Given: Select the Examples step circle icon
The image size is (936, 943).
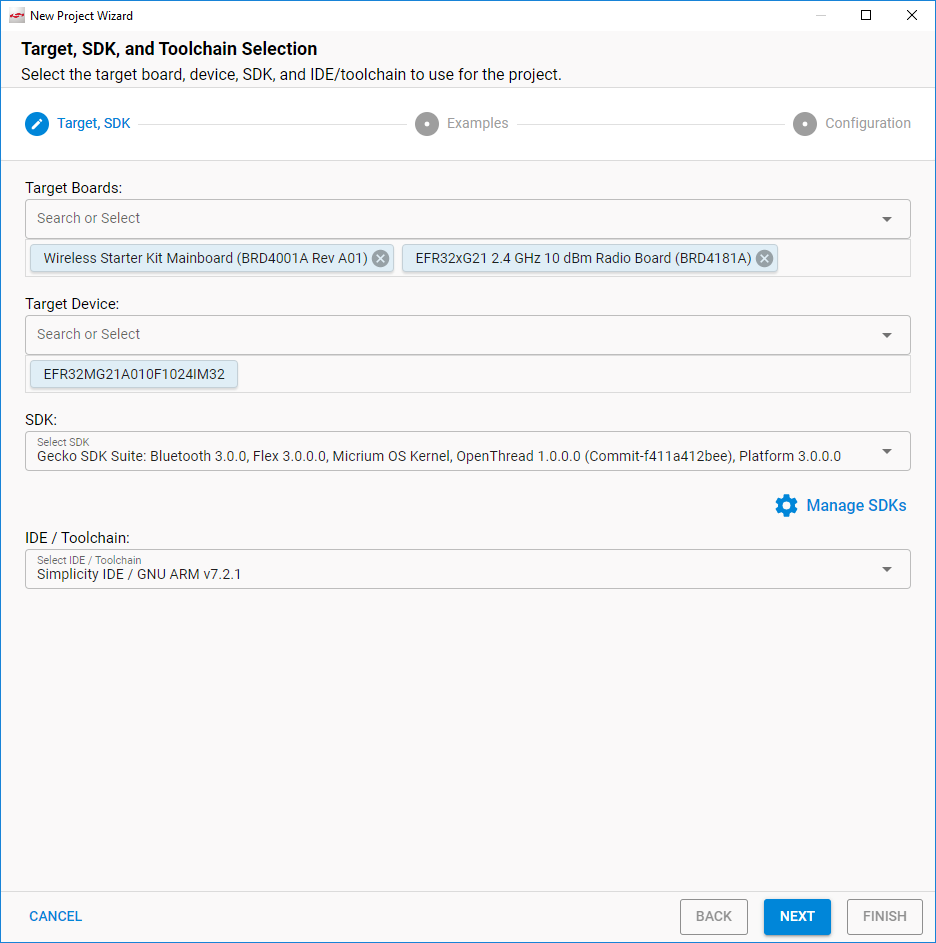Looking at the screenshot, I should pyautogui.click(x=427, y=123).
